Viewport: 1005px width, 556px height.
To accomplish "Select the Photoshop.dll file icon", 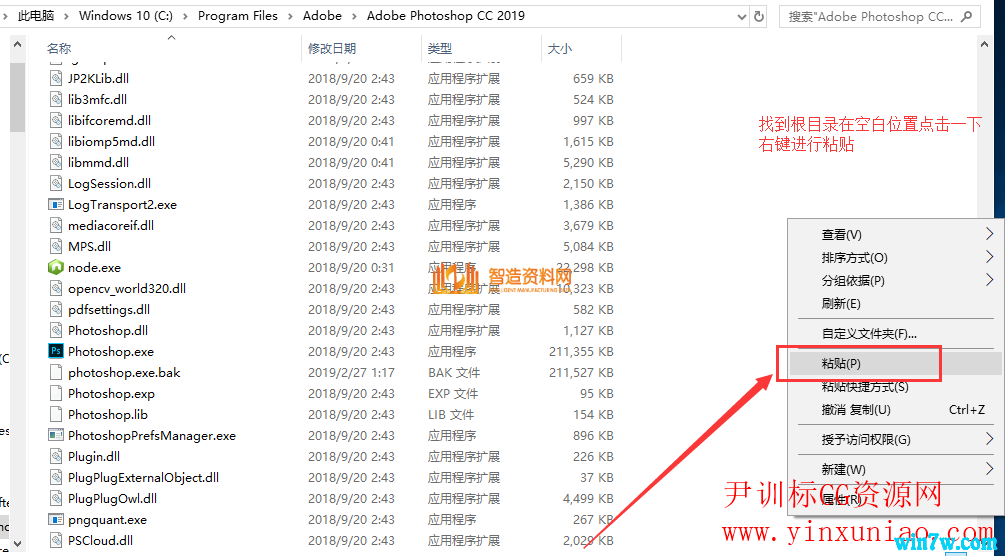I will click(x=56, y=330).
